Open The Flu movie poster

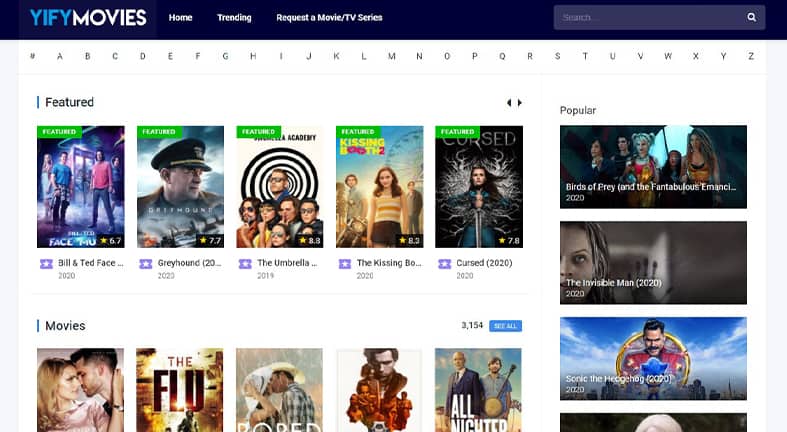180,390
